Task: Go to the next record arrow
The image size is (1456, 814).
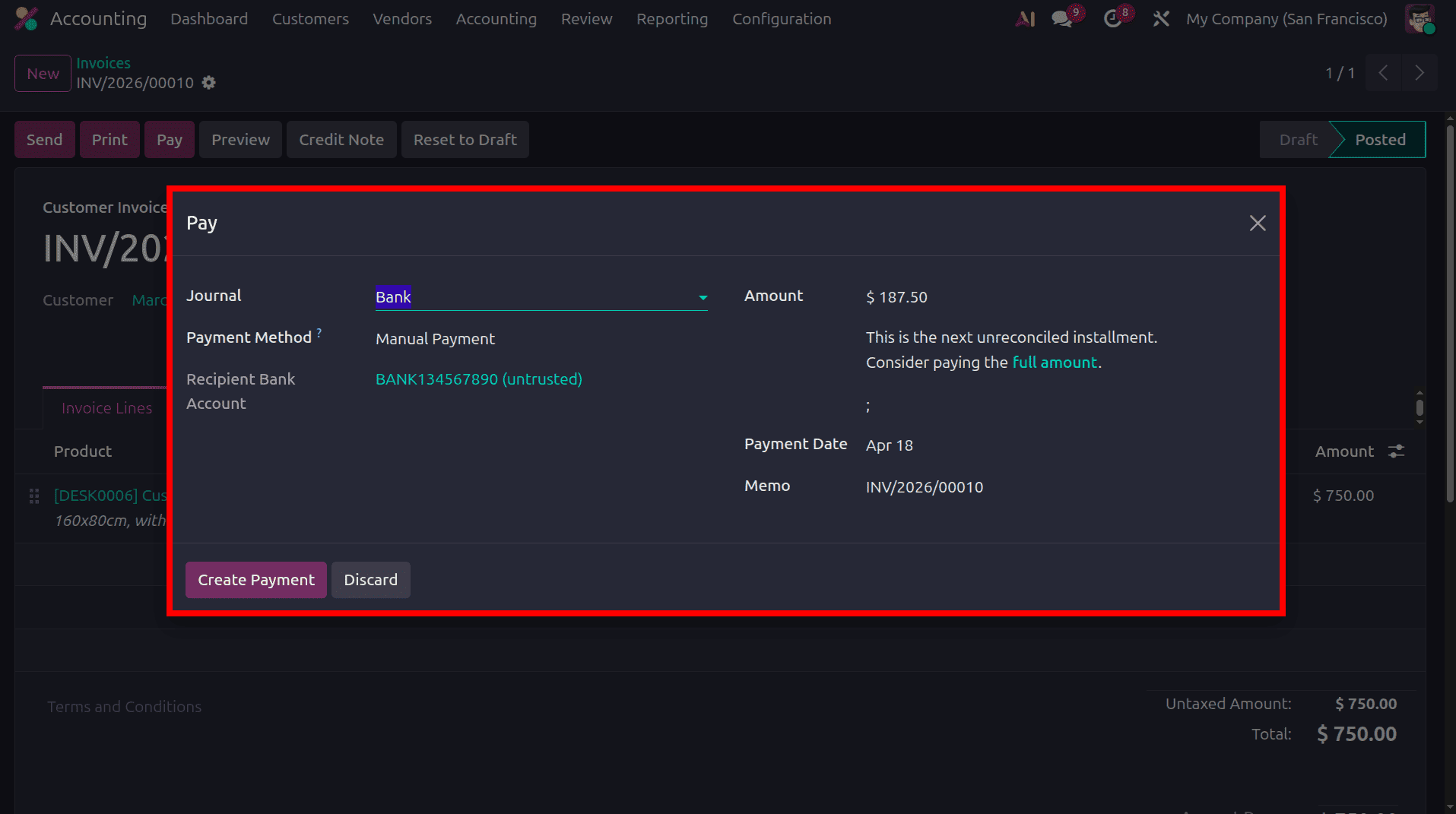Action: coord(1419,72)
